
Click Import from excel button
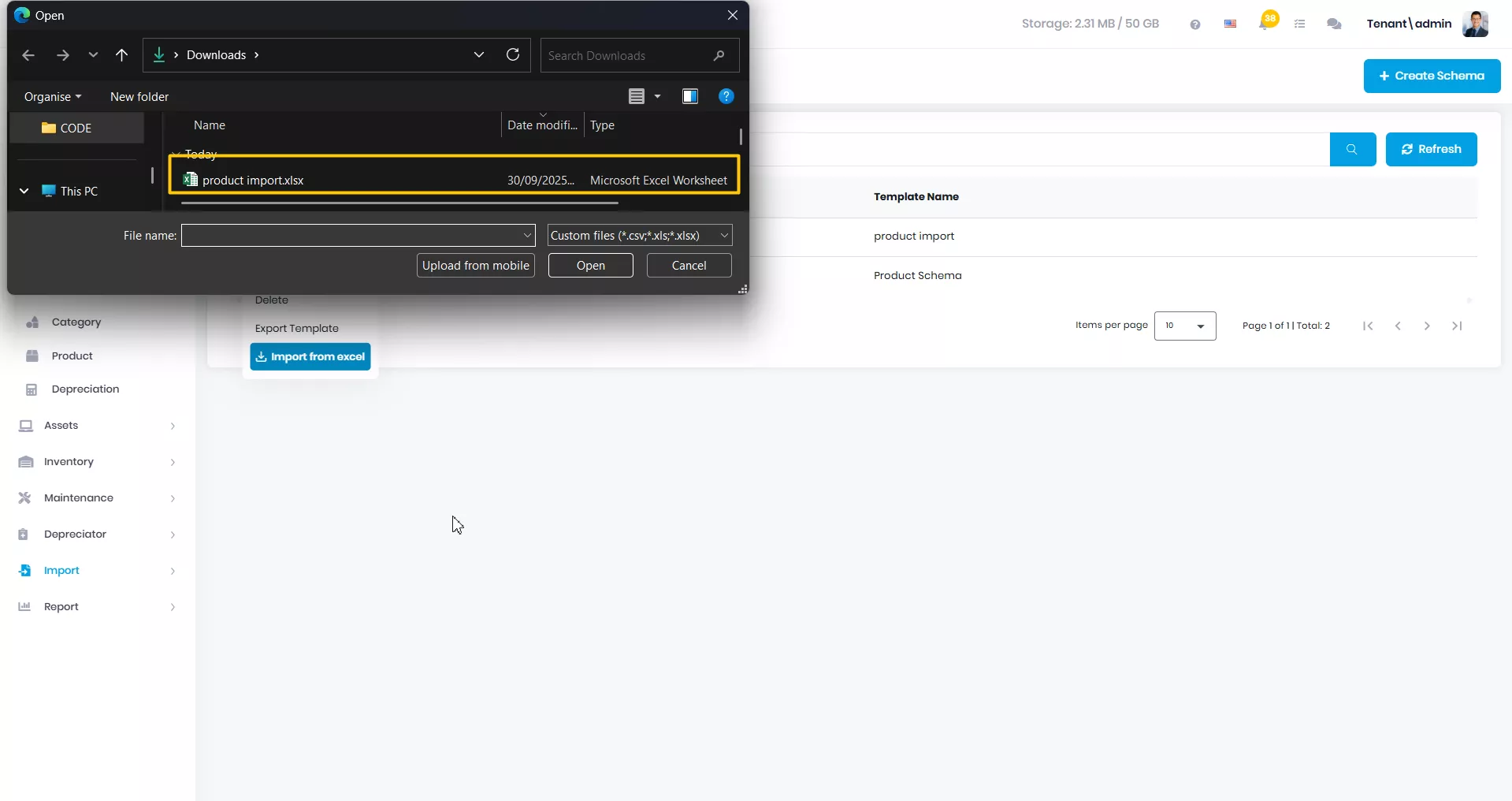310,356
